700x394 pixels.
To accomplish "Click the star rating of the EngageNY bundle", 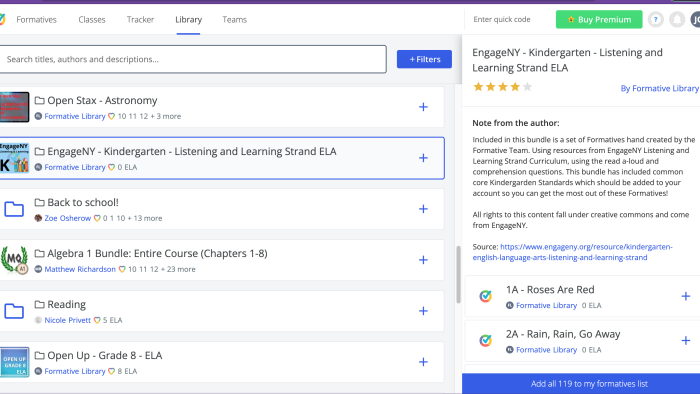I will click(x=502, y=87).
